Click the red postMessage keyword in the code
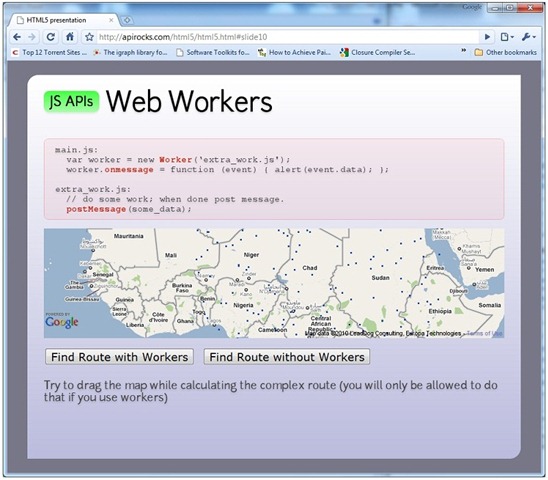 96,209
